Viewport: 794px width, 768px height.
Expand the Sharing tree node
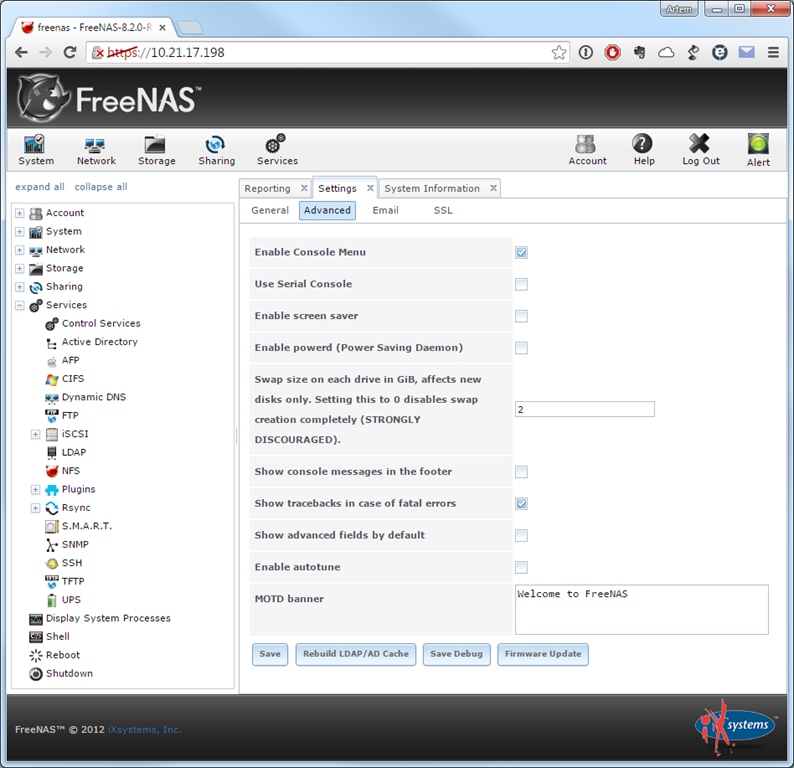coord(19,287)
